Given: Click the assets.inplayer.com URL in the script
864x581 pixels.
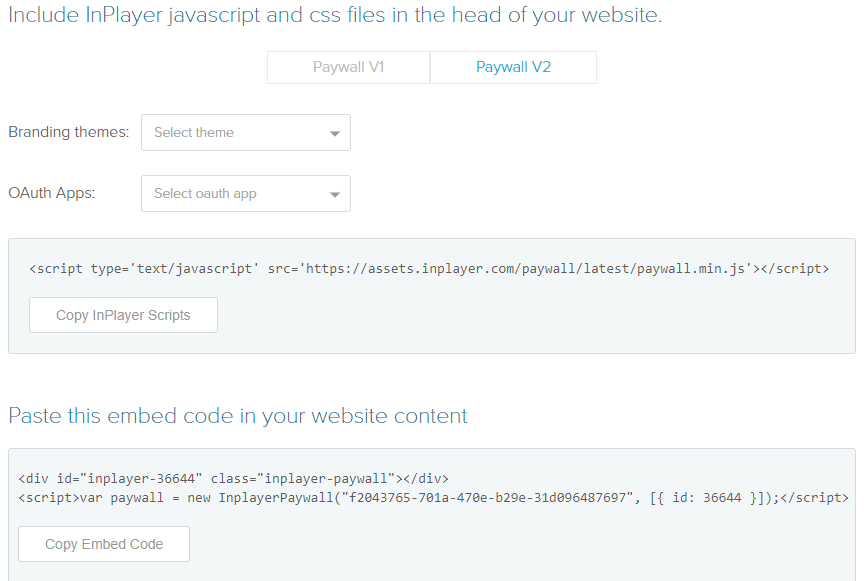Looking at the screenshot, I should 526,268.
